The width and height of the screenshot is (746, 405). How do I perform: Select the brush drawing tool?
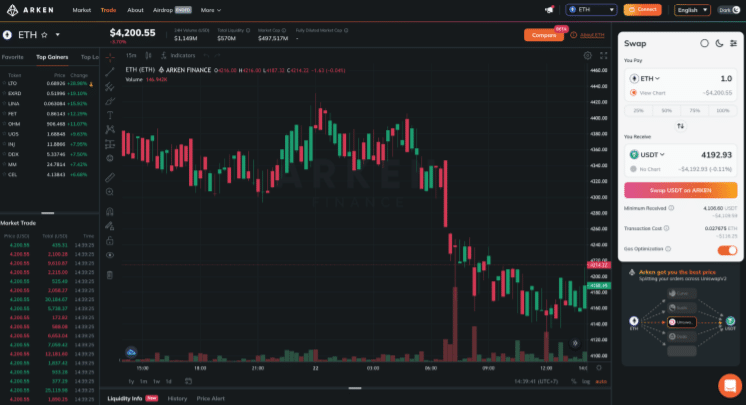coord(110,101)
